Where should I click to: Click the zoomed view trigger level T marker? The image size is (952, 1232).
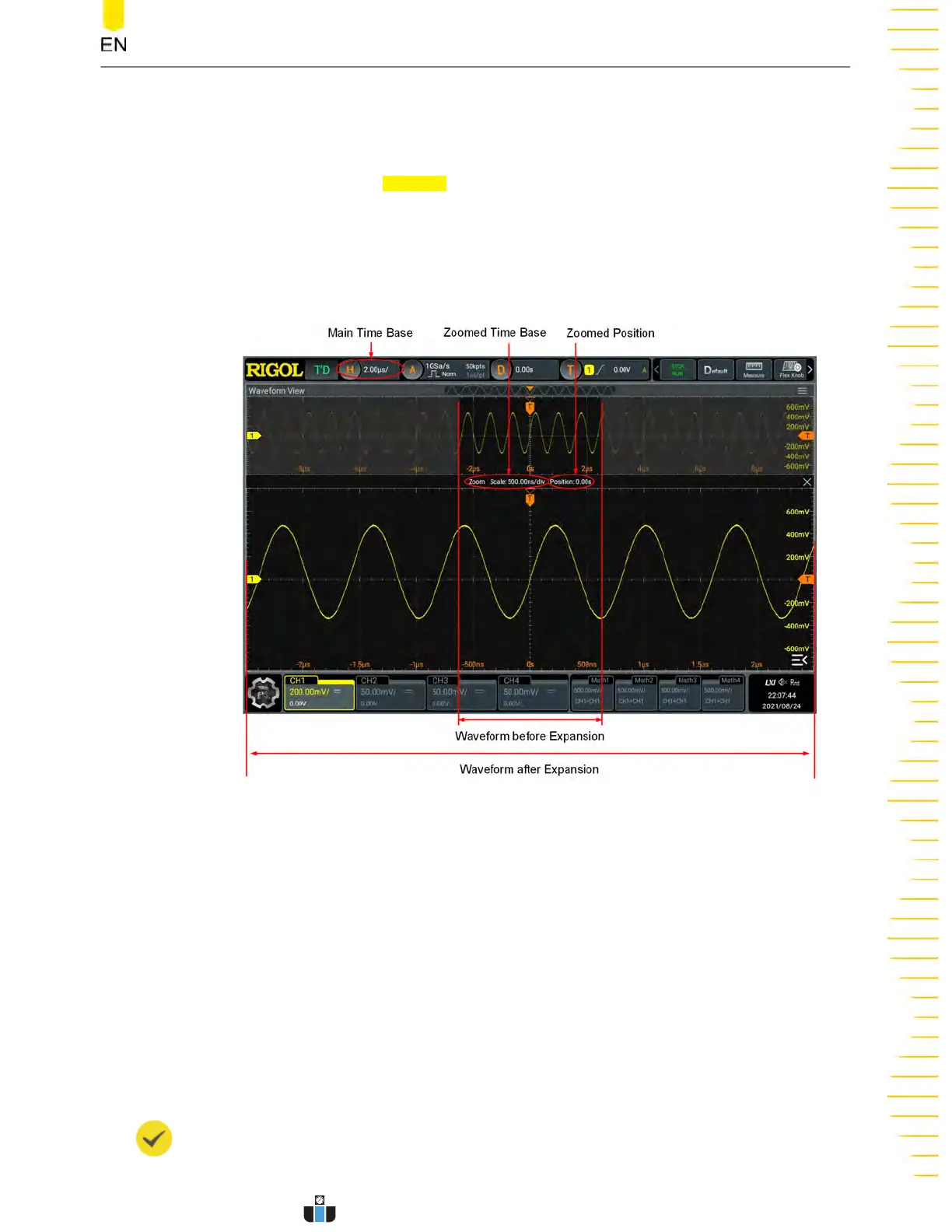807,579
